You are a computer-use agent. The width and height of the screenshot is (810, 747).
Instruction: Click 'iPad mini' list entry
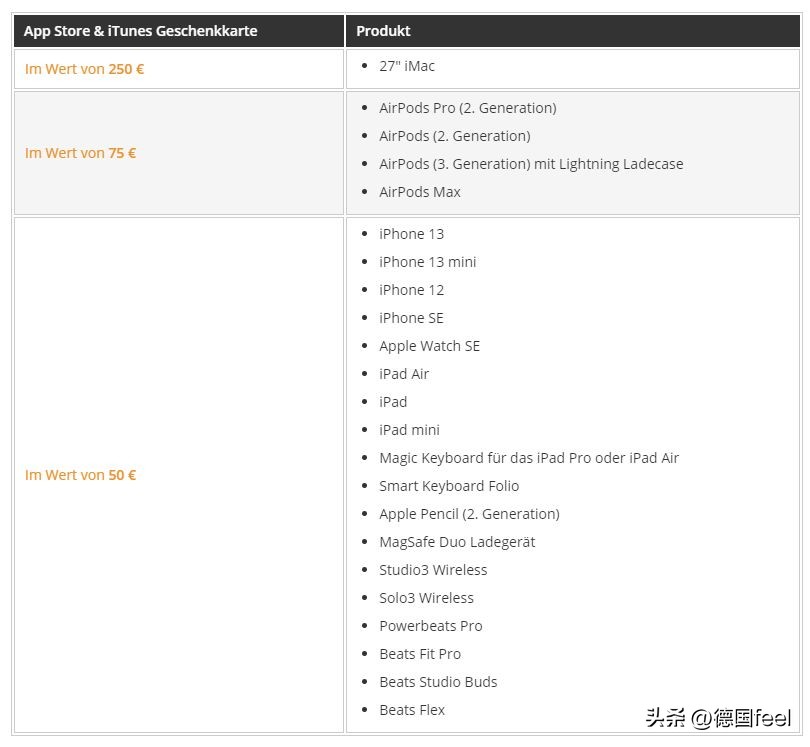409,430
